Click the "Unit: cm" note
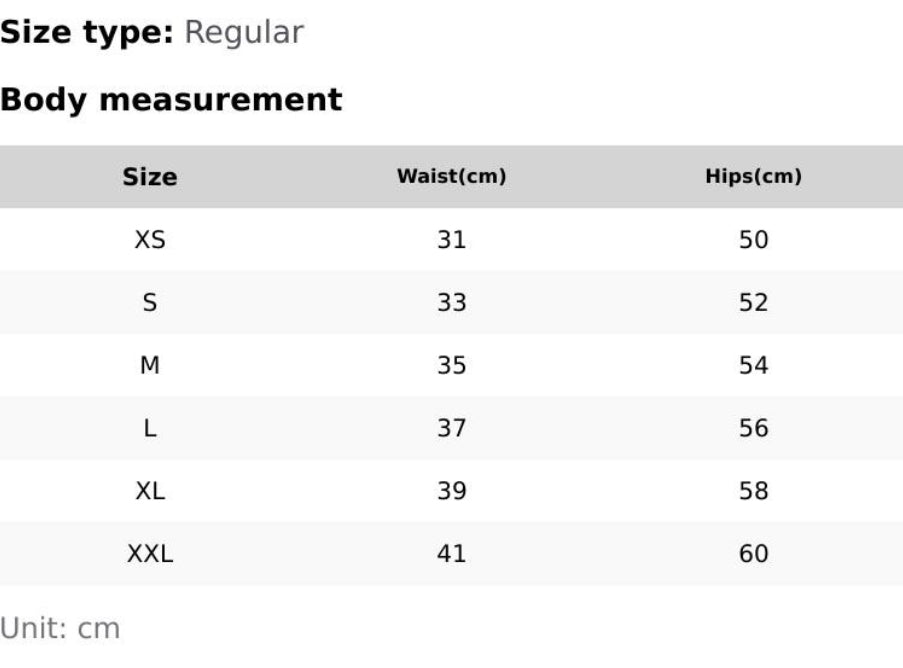The height and width of the screenshot is (668, 903). pyautogui.click(x=60, y=629)
